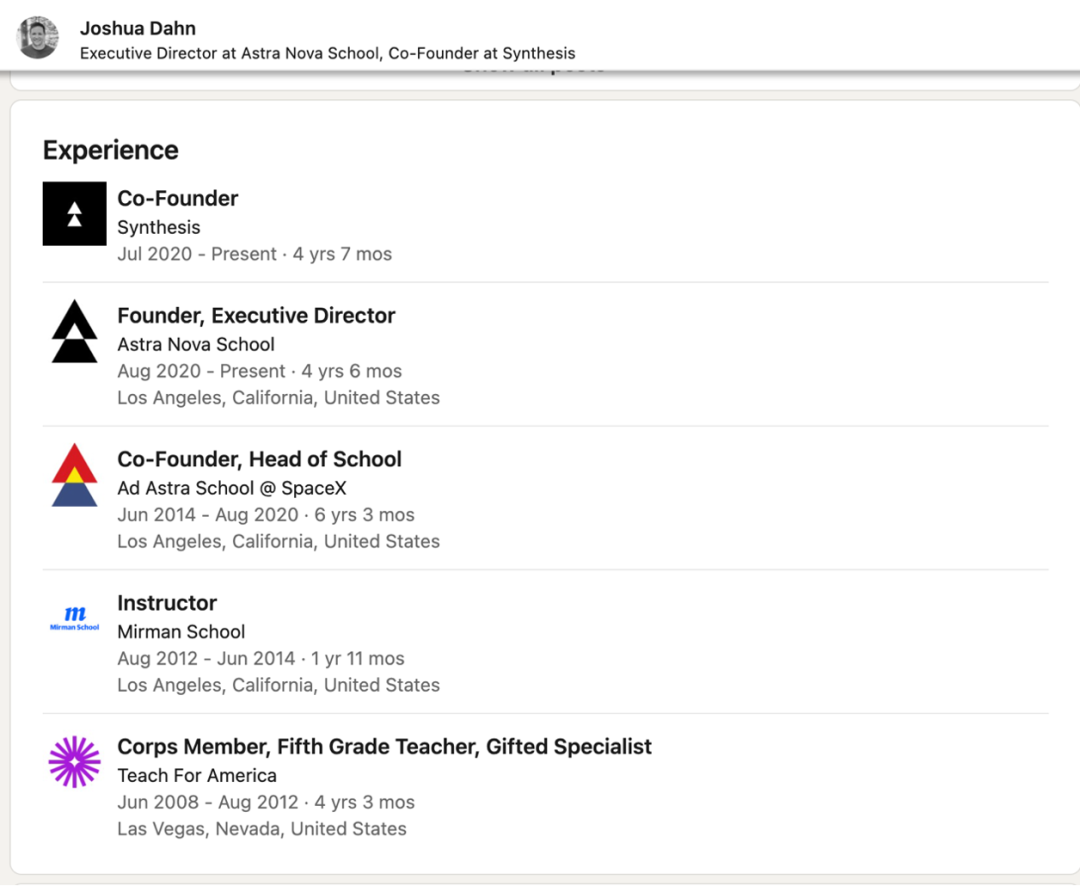
Task: Select the Las Vegas, Nevada location text
Action: click(x=262, y=830)
